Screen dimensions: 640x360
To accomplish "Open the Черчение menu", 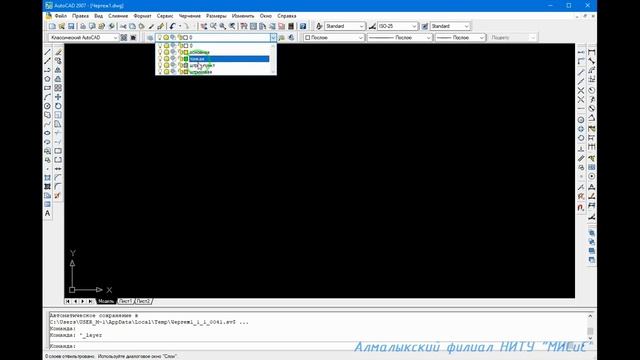I will (190, 16).
